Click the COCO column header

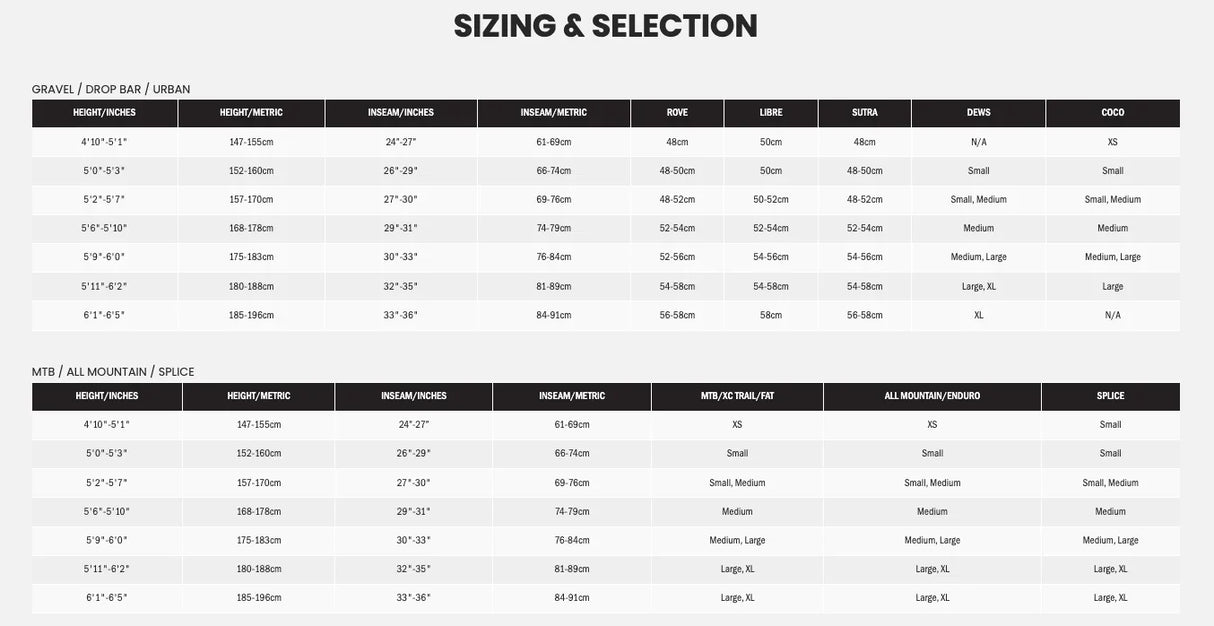(1112, 113)
